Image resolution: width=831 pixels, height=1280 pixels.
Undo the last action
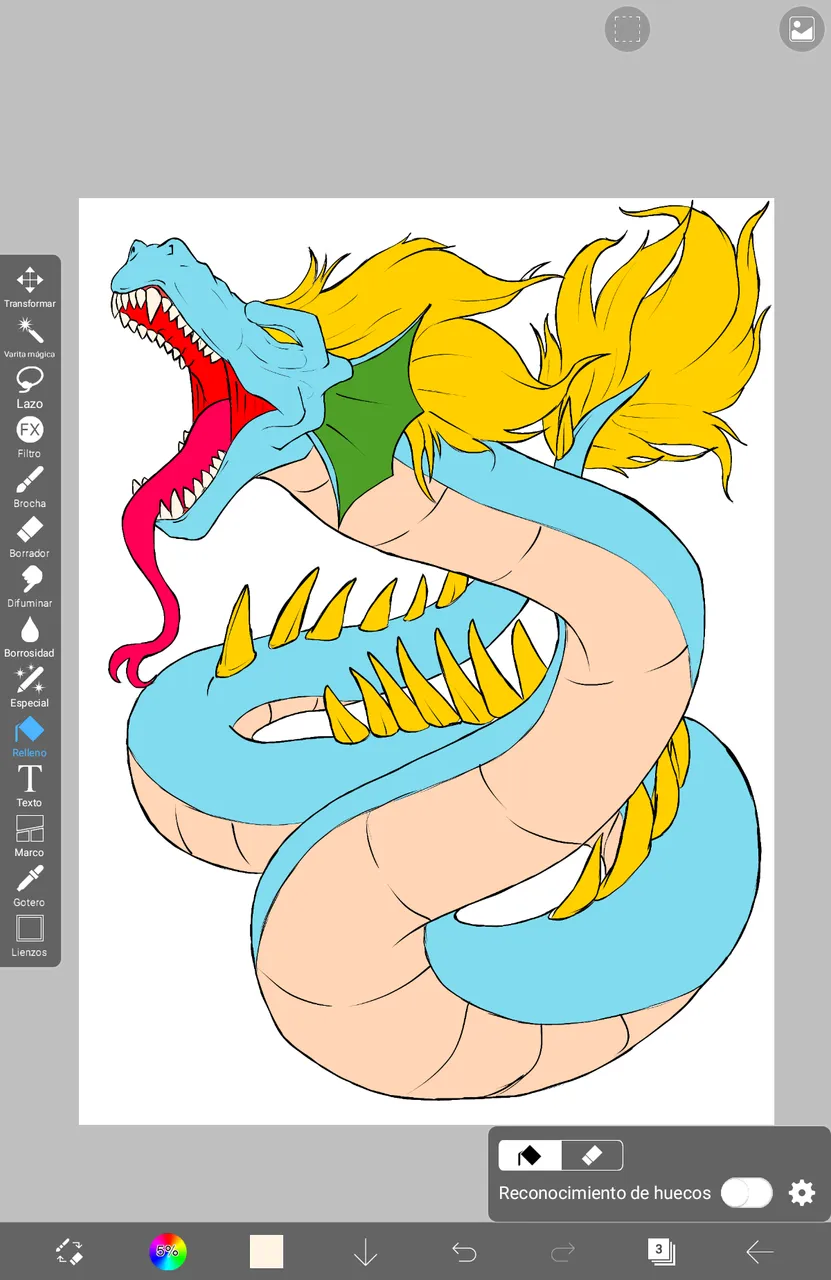pyautogui.click(x=463, y=1251)
